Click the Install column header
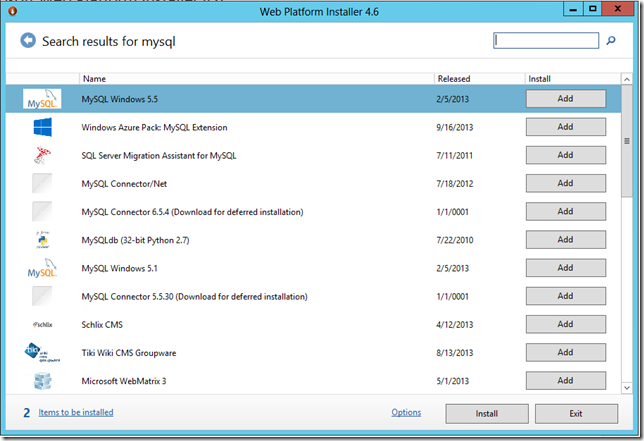The width and height of the screenshot is (644, 441). coord(573,79)
